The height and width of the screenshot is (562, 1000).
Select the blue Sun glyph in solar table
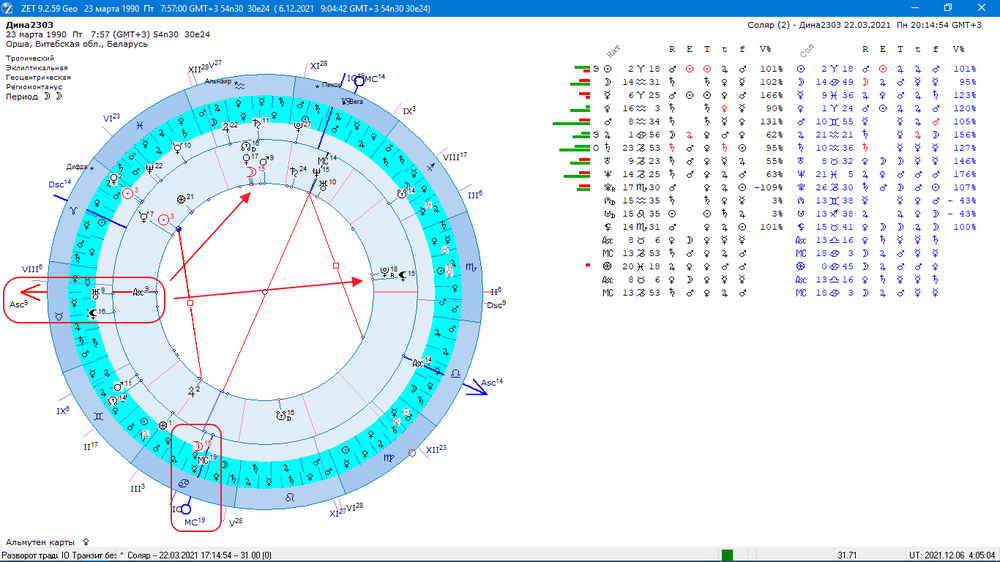point(801,69)
